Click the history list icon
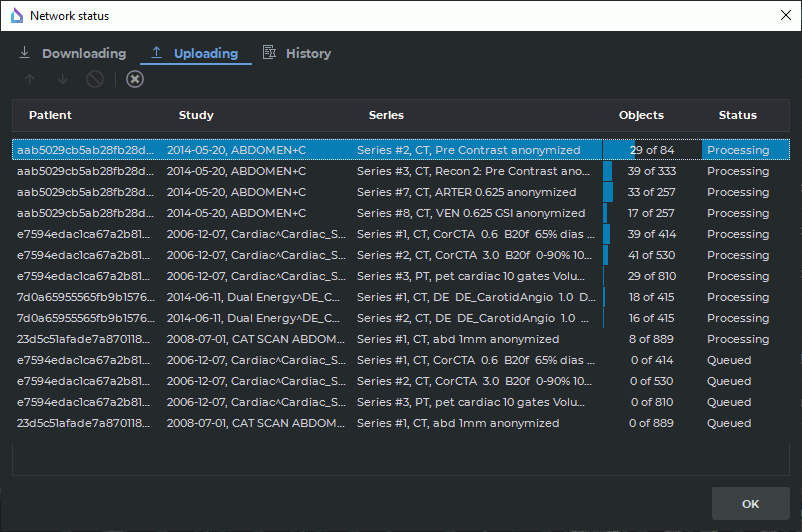 (270, 52)
